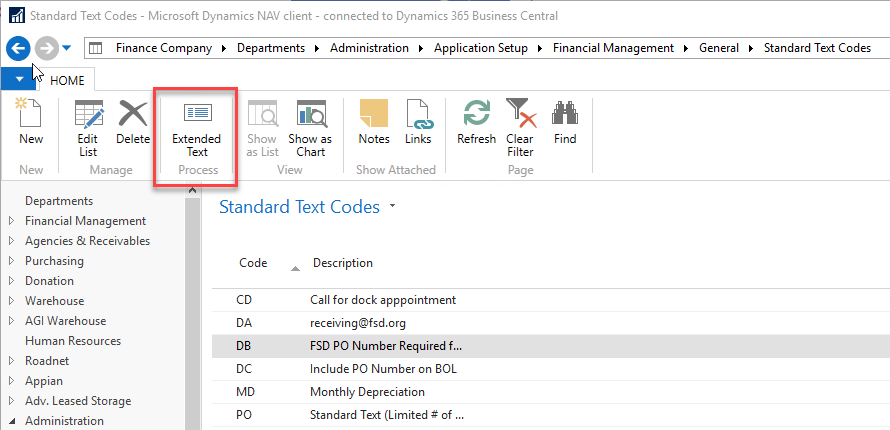Image resolution: width=890 pixels, height=430 pixels.
Task: Click the MD code cell
Action: [245, 392]
